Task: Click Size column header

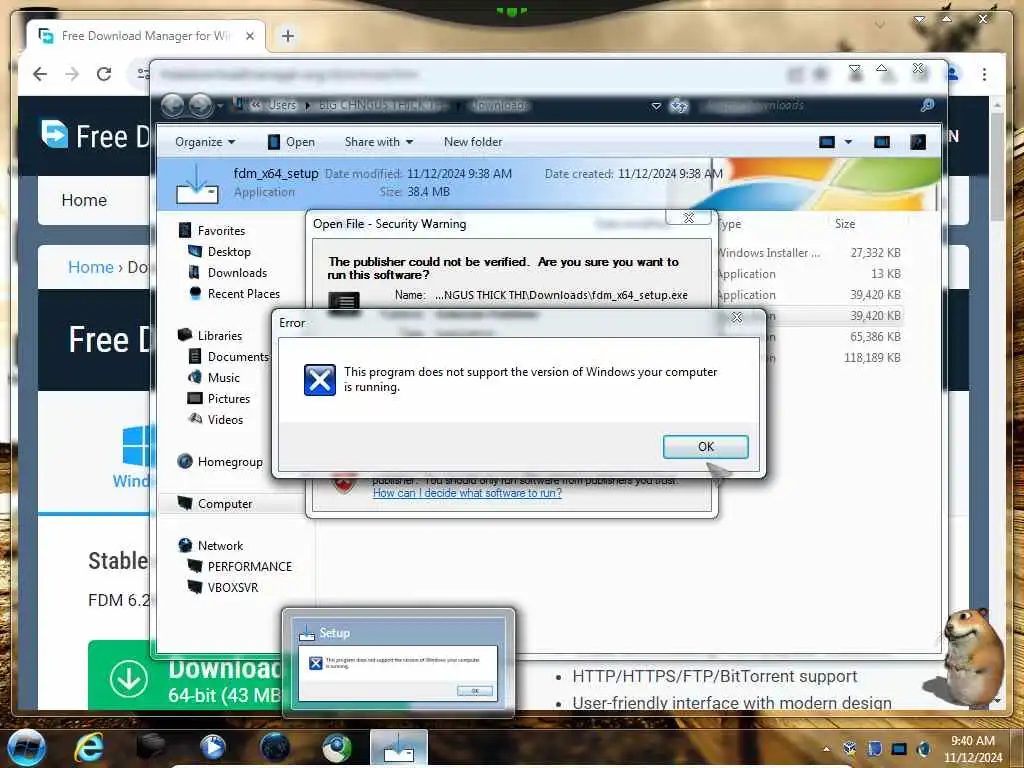Action: tap(844, 224)
